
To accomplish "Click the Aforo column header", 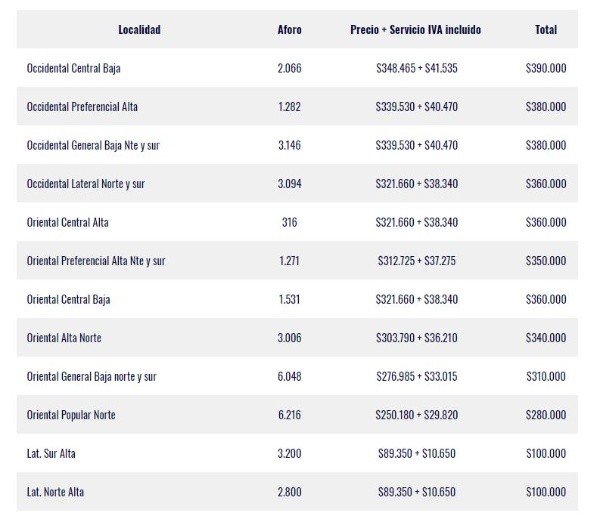I will tap(289, 30).
